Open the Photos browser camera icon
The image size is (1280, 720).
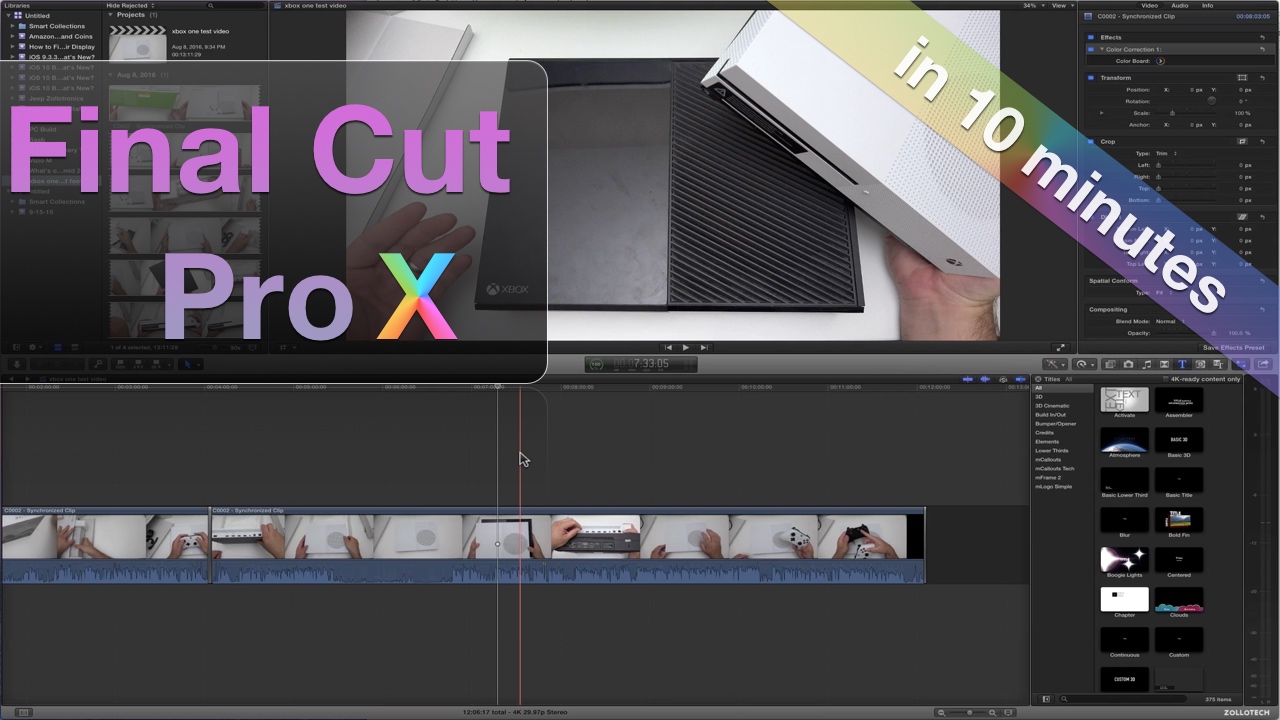[1129, 364]
